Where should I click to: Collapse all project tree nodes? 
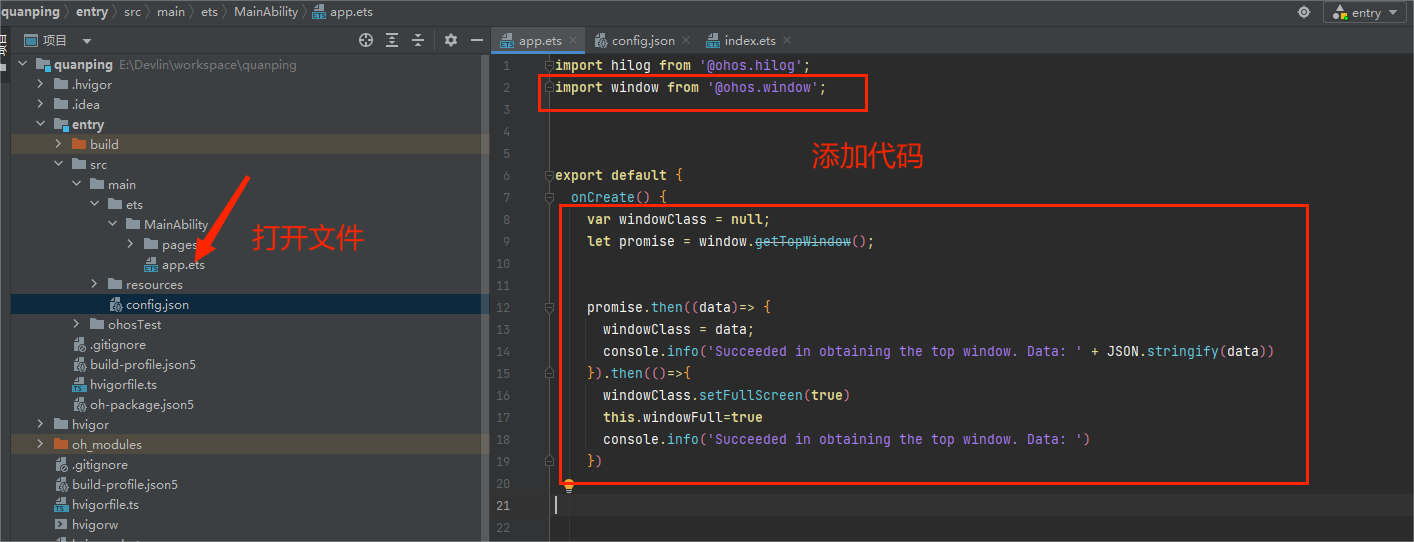coord(418,40)
